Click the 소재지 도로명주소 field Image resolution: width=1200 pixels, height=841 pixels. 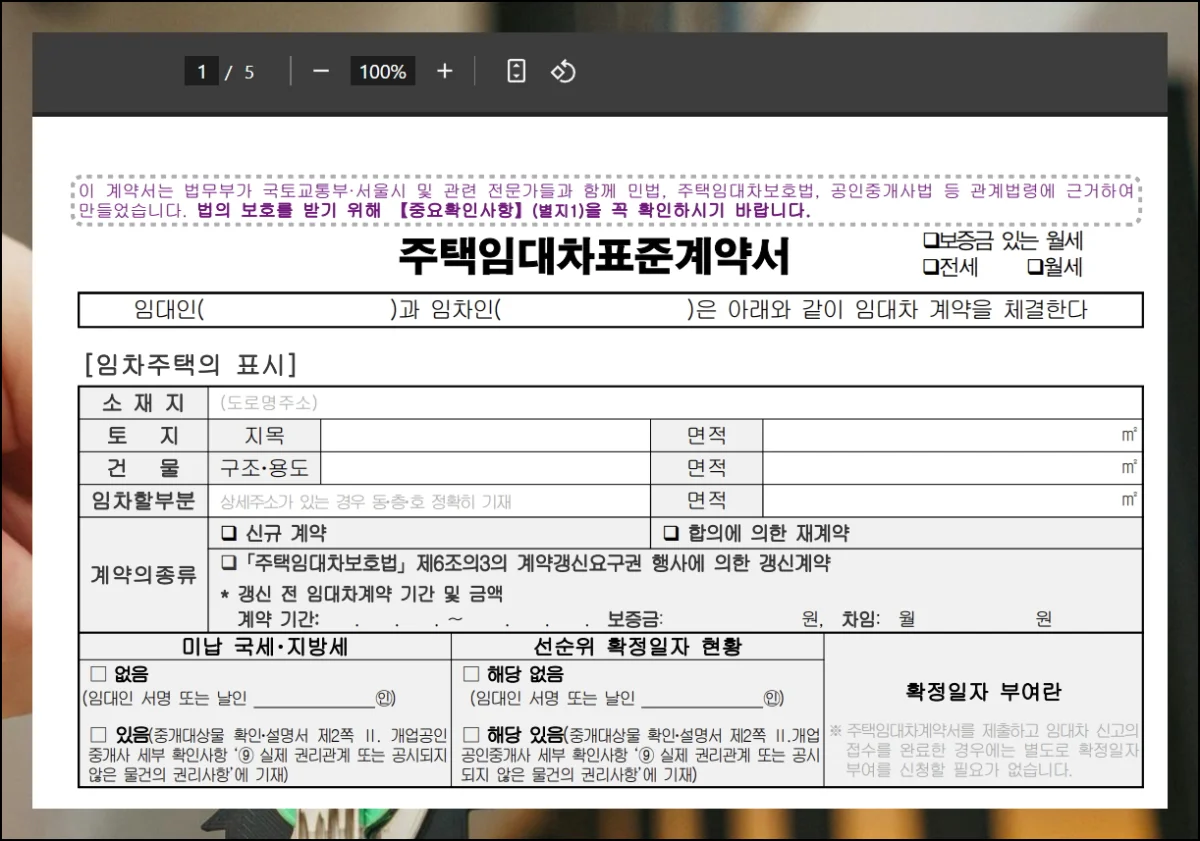(675, 403)
